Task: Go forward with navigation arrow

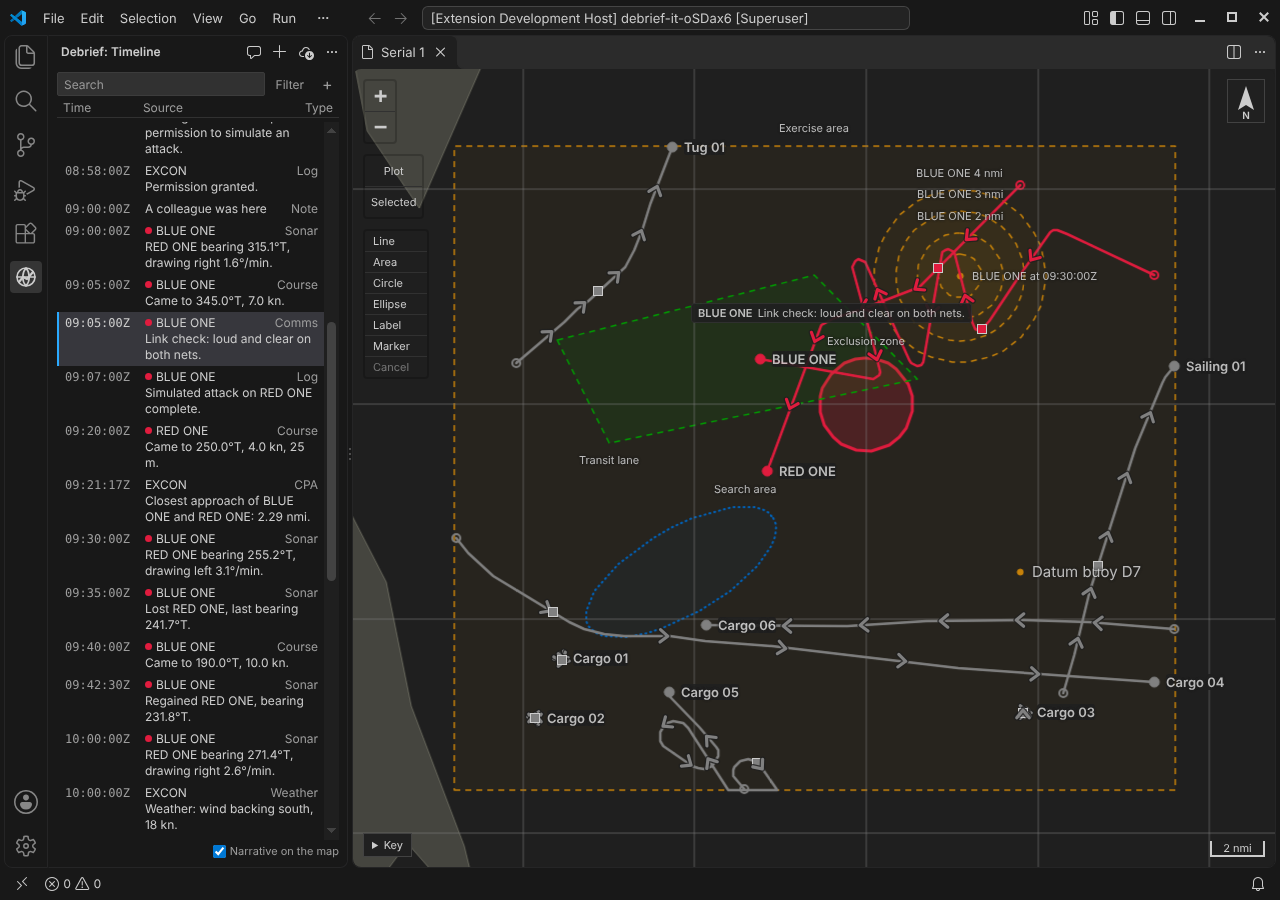Action: pyautogui.click(x=401, y=18)
